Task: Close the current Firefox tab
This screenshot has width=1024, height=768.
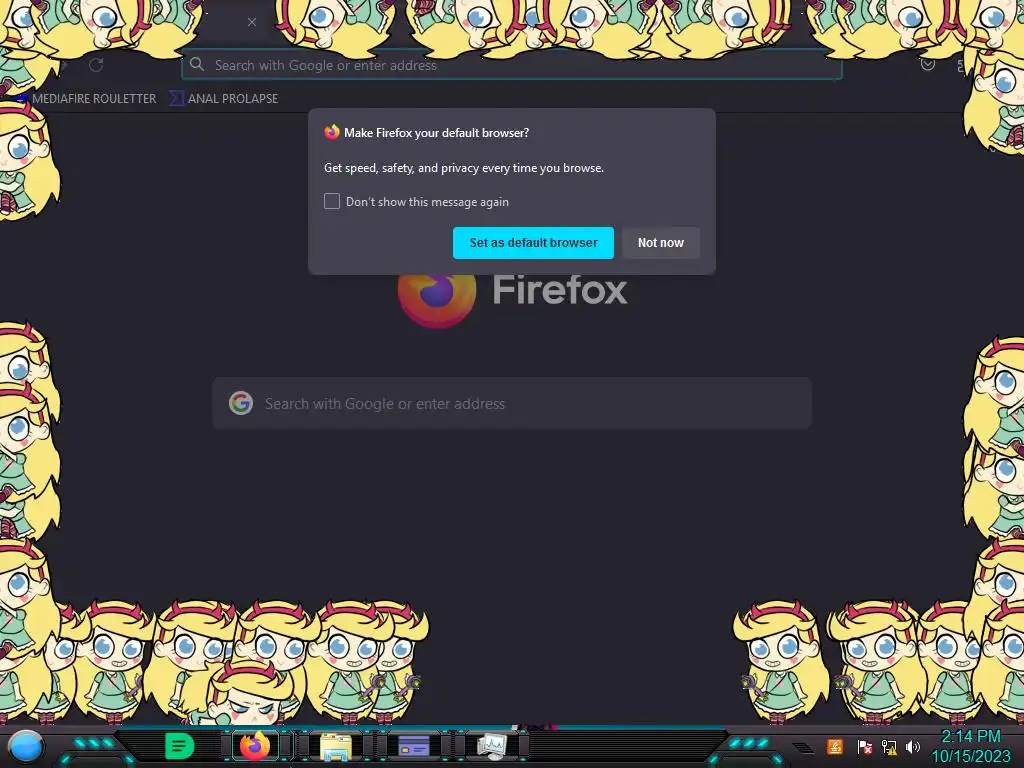Action: pos(251,22)
